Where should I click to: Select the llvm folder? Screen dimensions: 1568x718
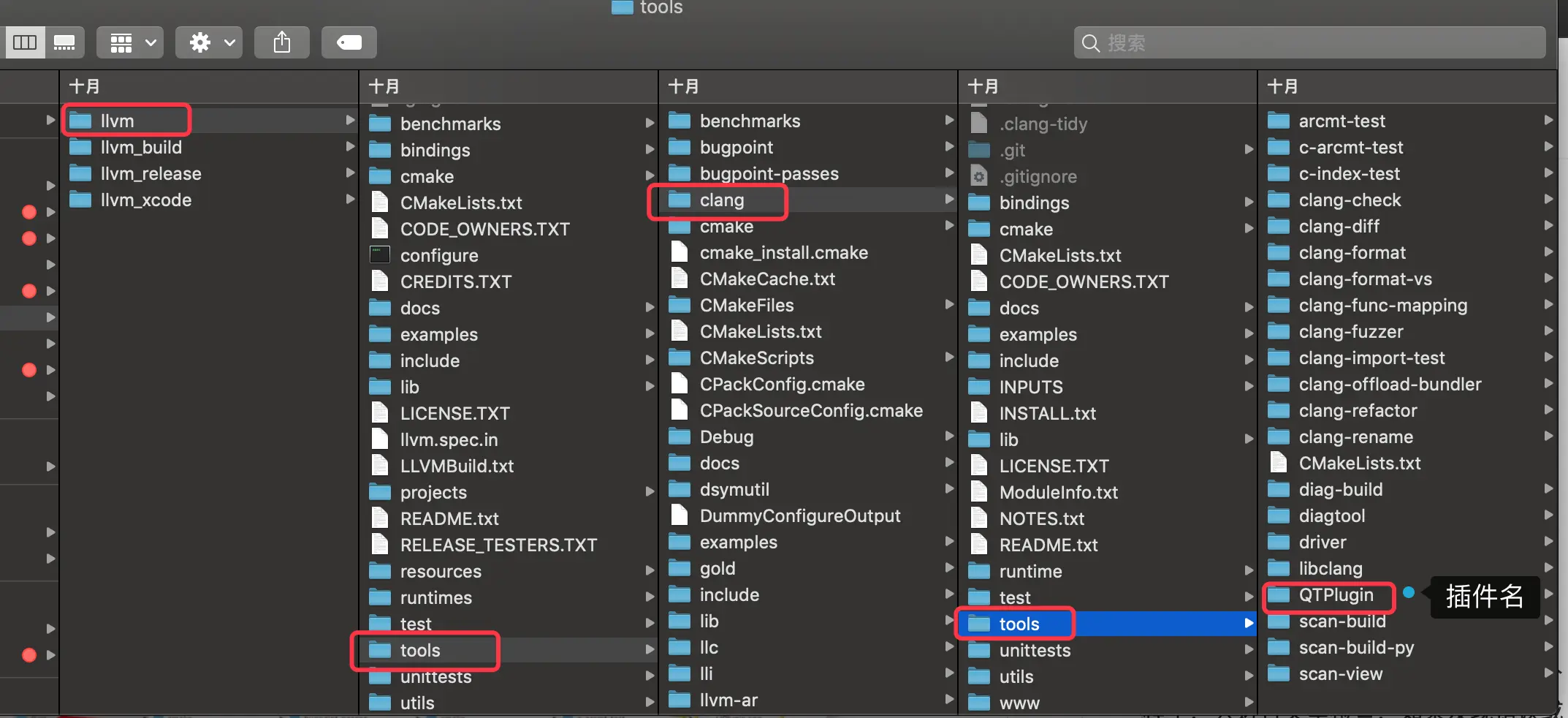pyautogui.click(x=210, y=121)
